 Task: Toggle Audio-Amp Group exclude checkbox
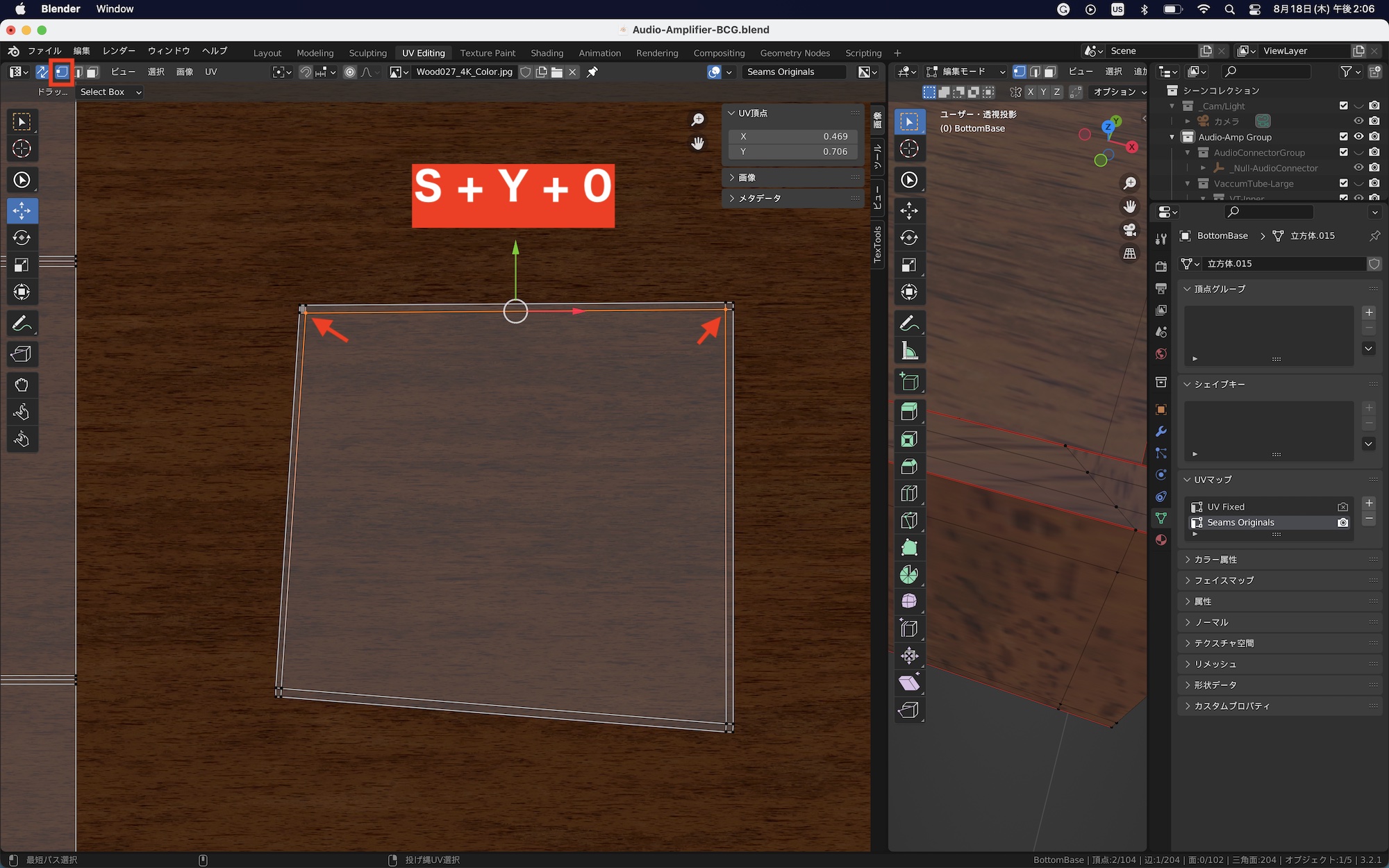pyautogui.click(x=1343, y=137)
